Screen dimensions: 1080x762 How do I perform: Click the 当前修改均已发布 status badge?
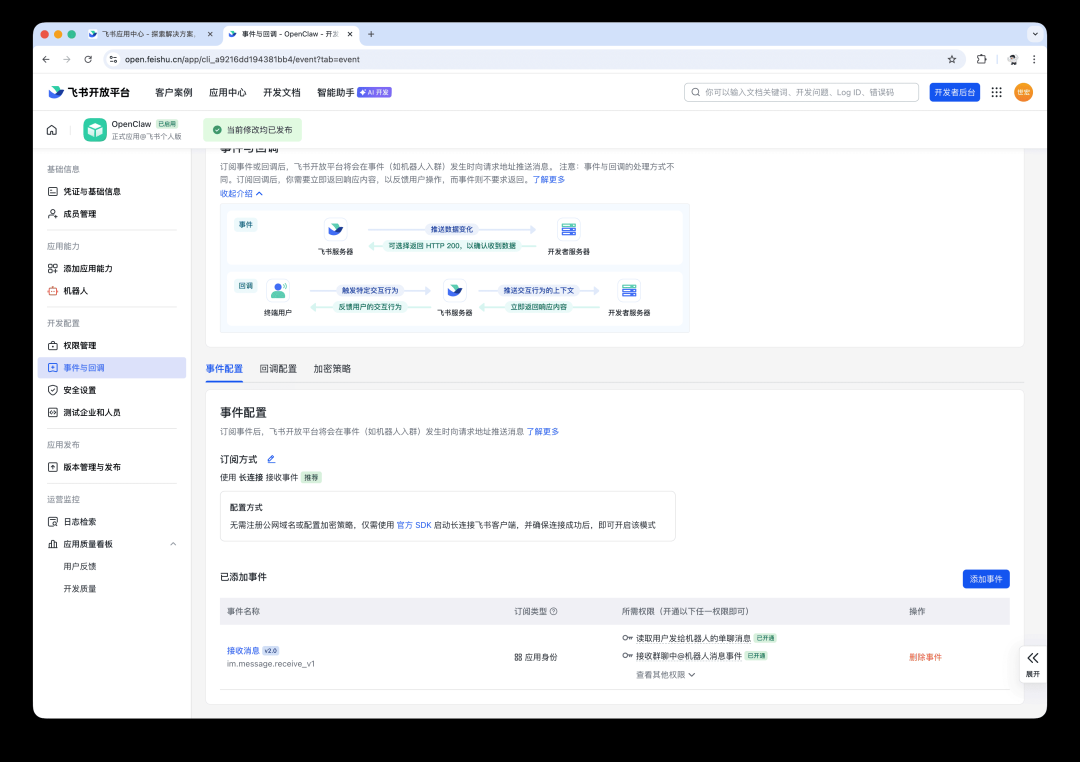[253, 130]
